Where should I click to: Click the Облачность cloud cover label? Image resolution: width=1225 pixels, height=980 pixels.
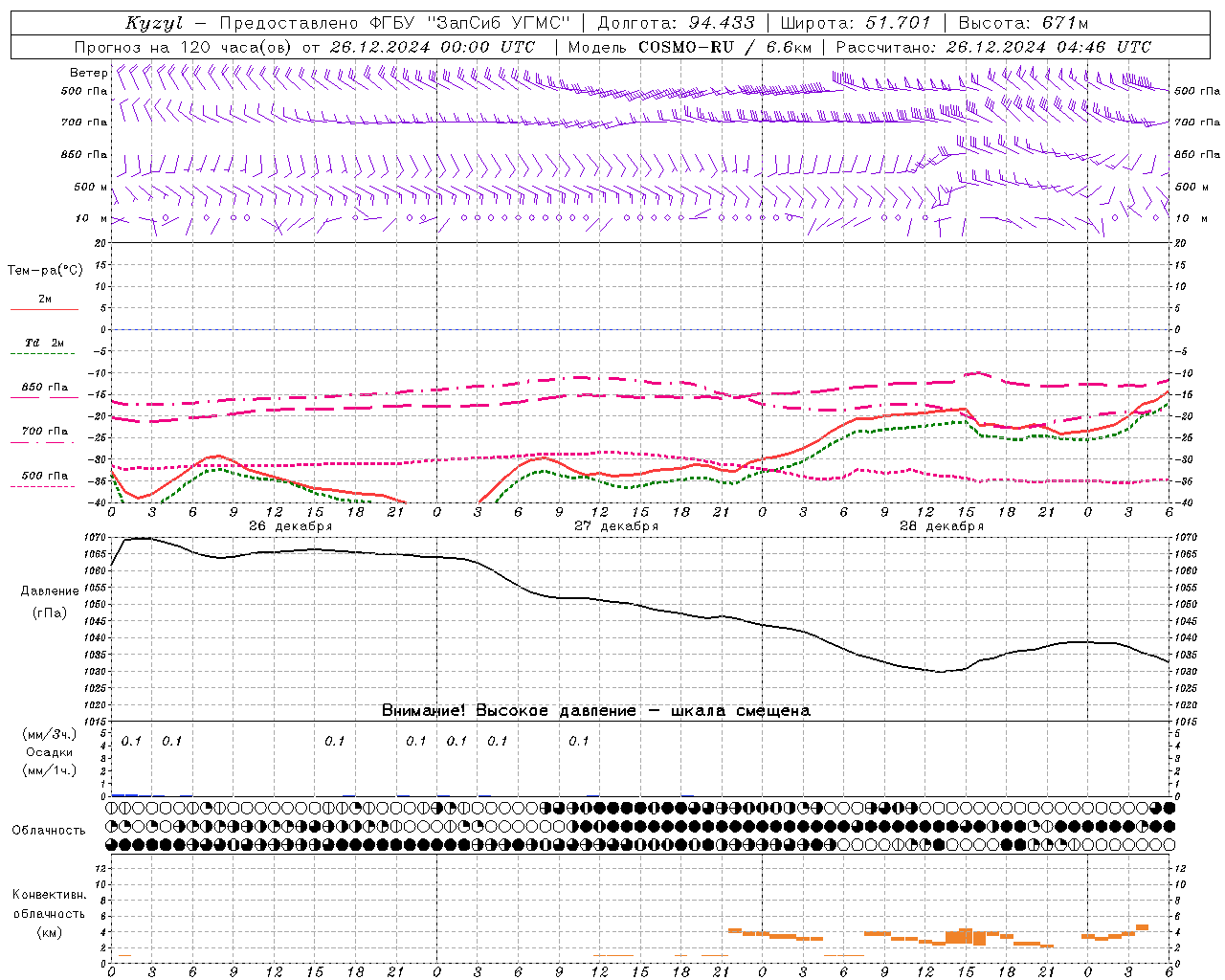pos(49,831)
